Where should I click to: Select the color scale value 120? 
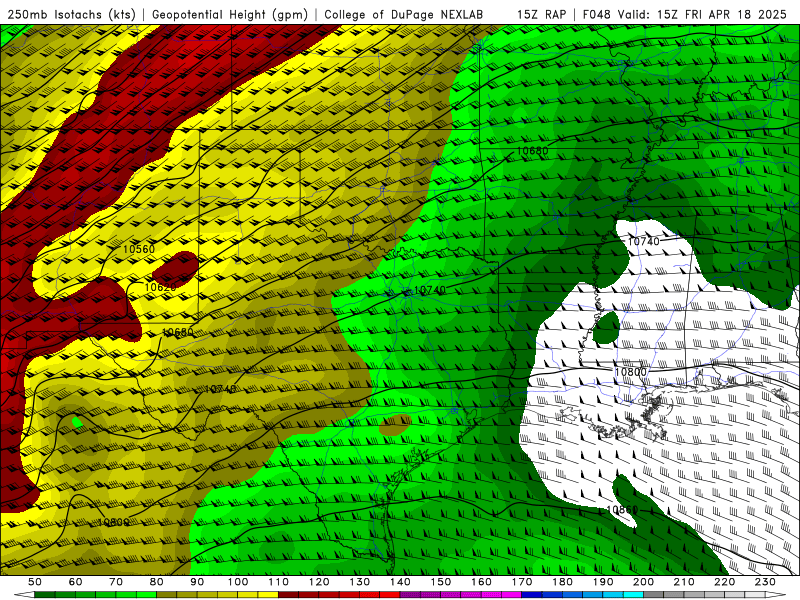pyautogui.click(x=319, y=582)
